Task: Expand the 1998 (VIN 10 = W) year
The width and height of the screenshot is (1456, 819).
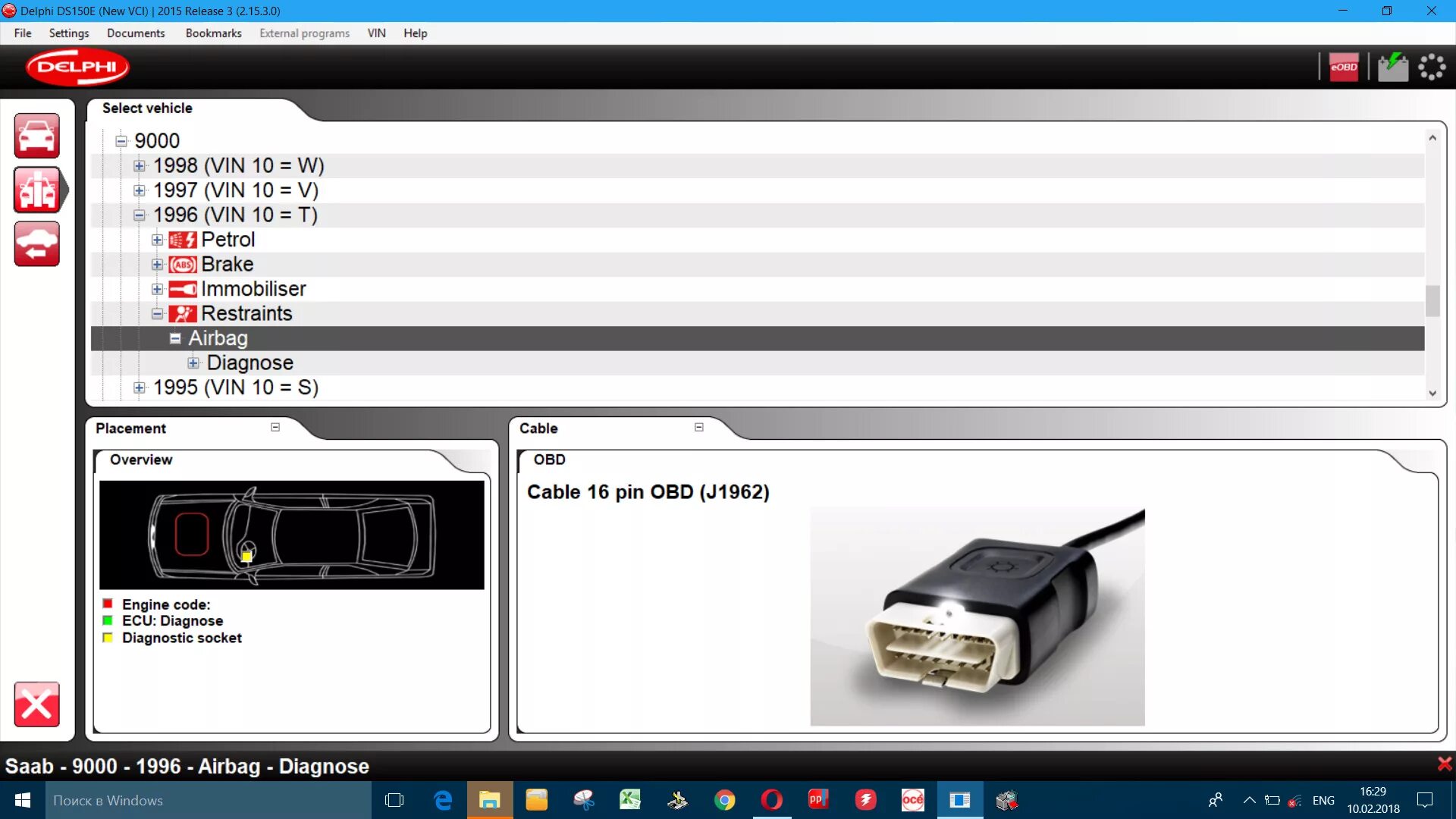Action: [x=139, y=165]
